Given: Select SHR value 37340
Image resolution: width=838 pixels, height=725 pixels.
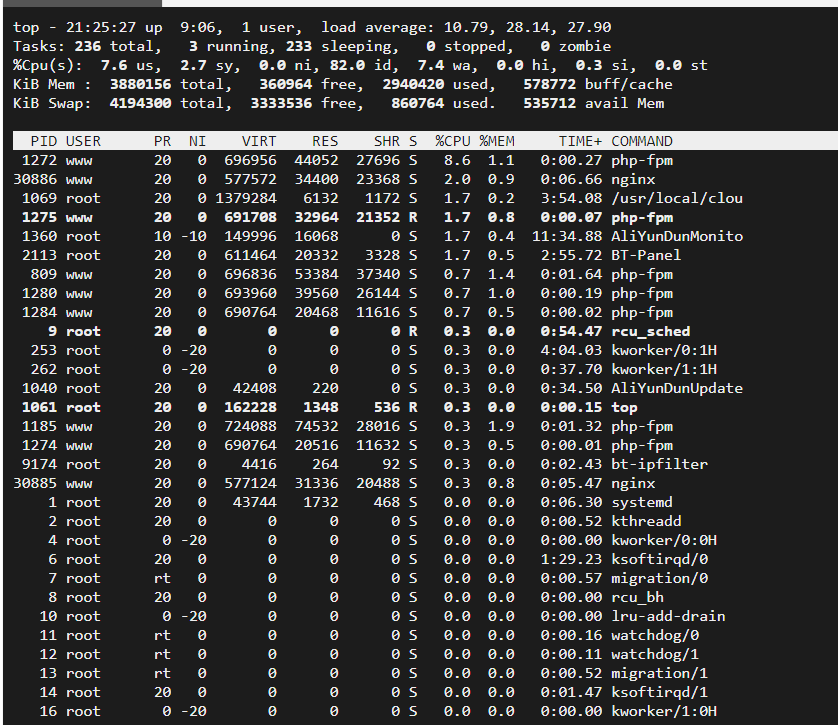Looking at the screenshot, I should [x=378, y=274].
